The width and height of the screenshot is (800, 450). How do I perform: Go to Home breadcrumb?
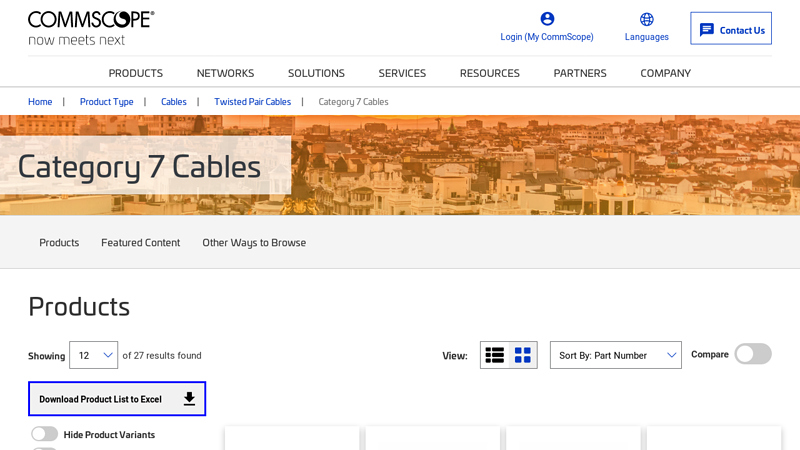(x=40, y=102)
